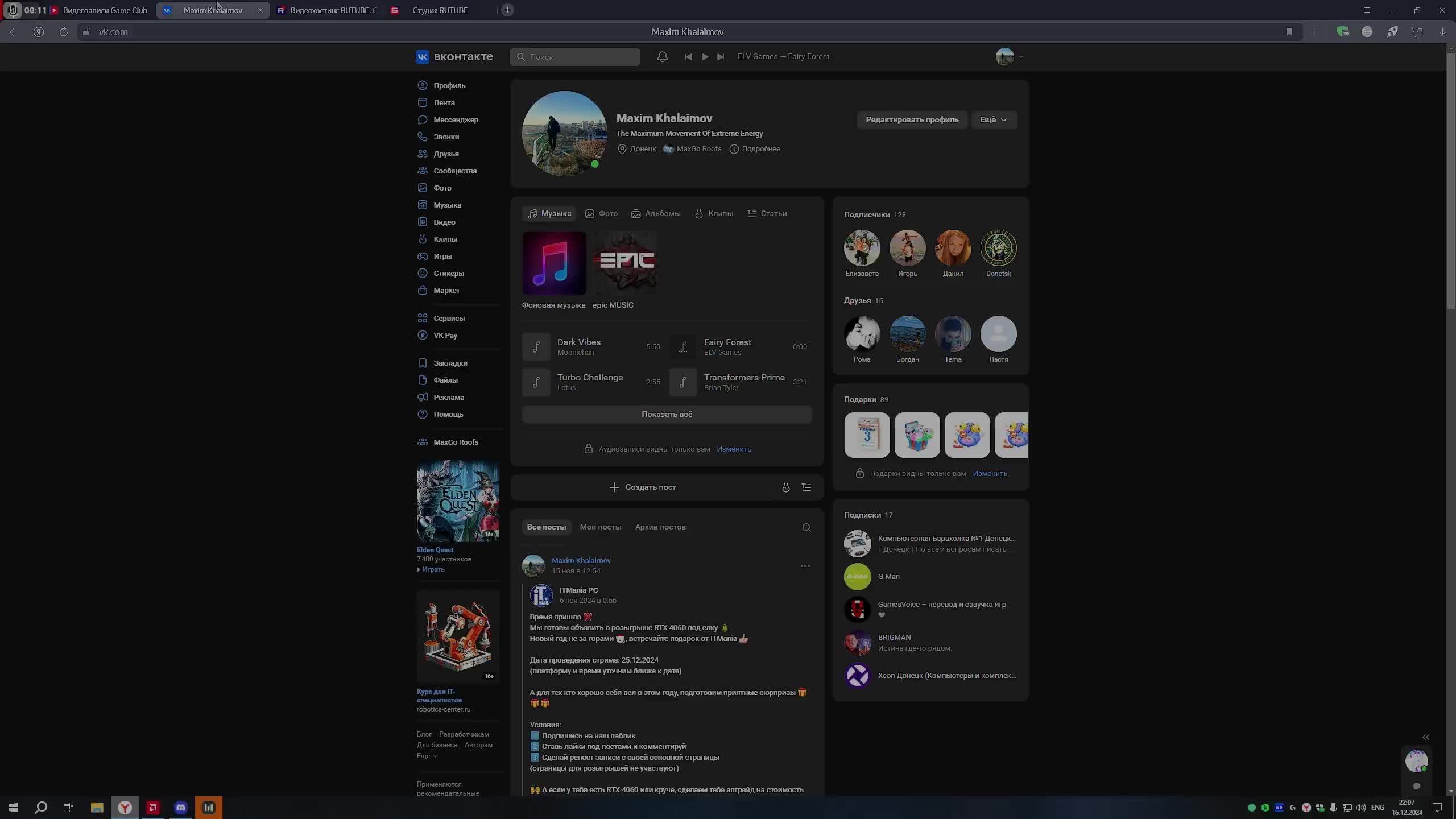The image size is (1456, 819).
Task: Collapse the chat sidebar with double chevron
Action: [x=1426, y=738]
